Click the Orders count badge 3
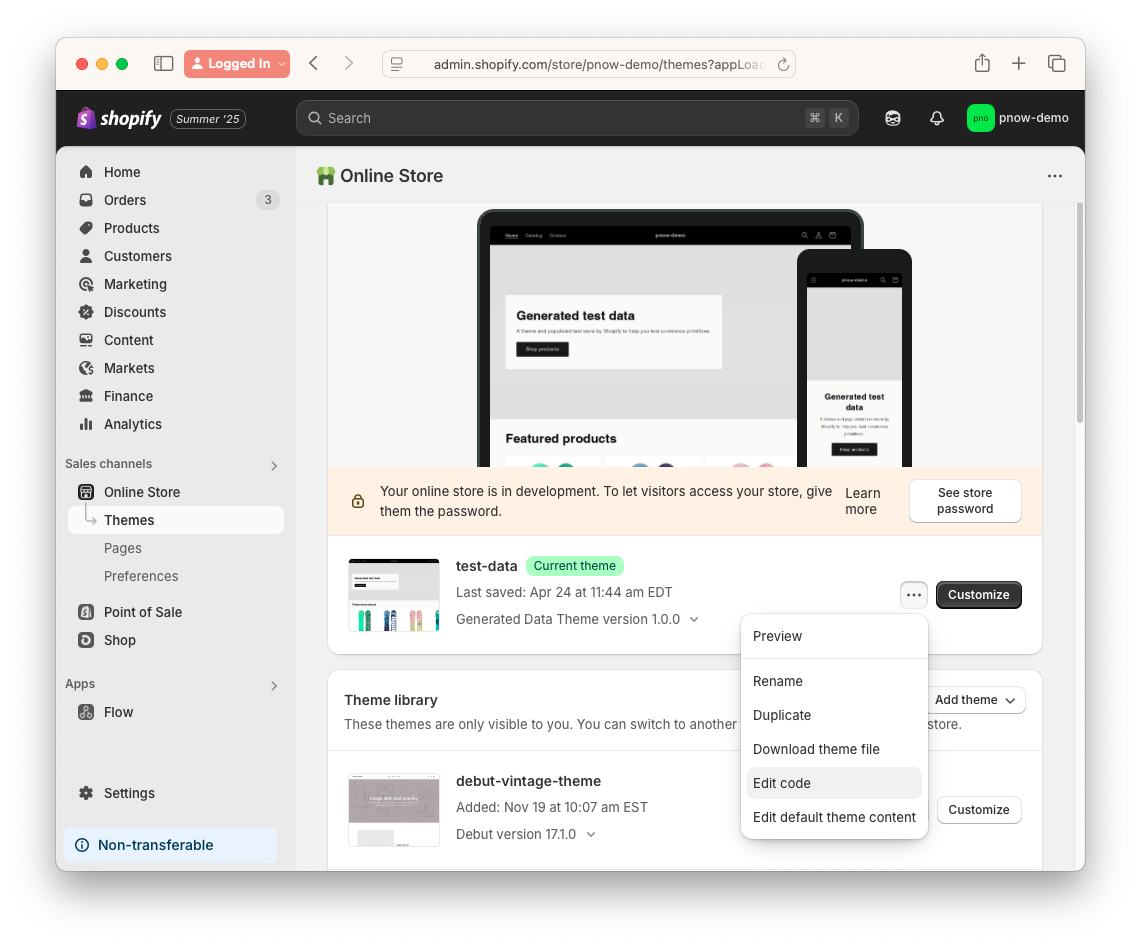 pyautogui.click(x=268, y=200)
